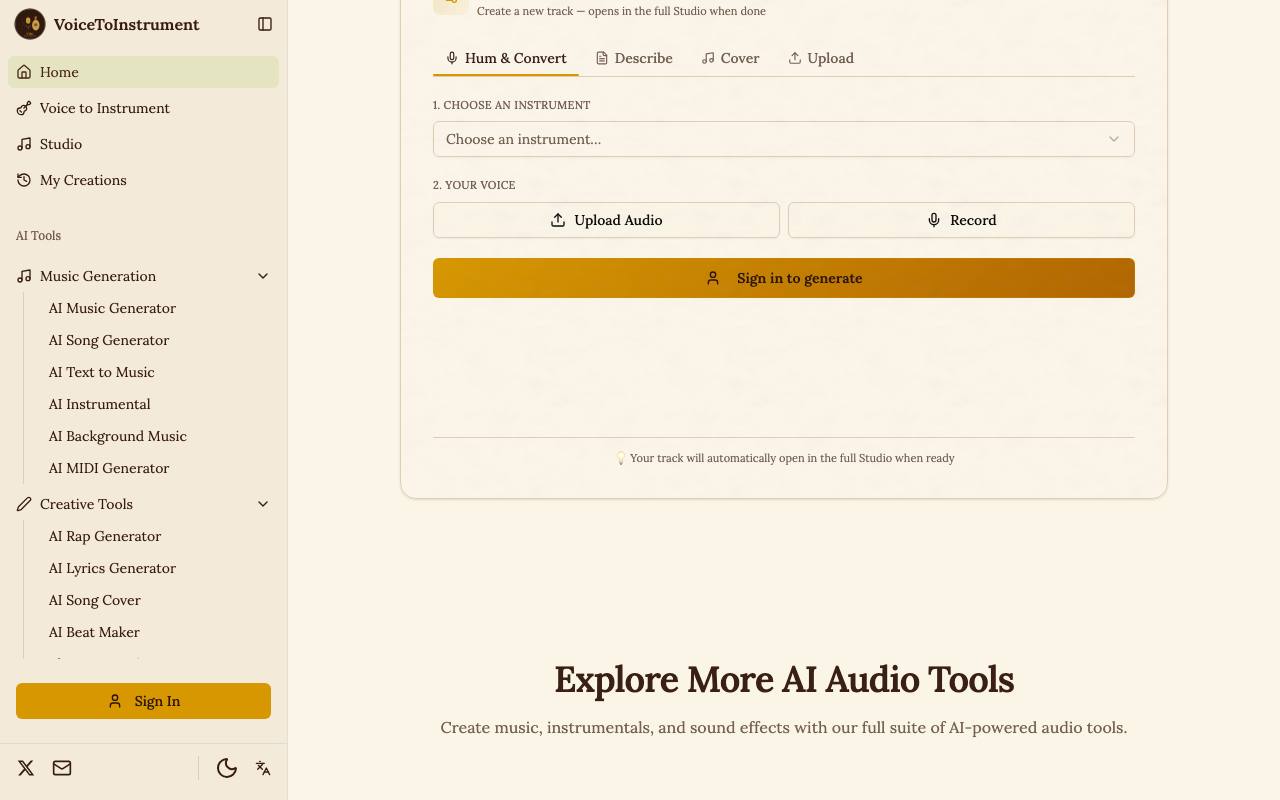Image resolution: width=1280 pixels, height=800 pixels.
Task: Click the '1. CHOOSE AN INSTRUMENT' label
Action: [x=511, y=105]
